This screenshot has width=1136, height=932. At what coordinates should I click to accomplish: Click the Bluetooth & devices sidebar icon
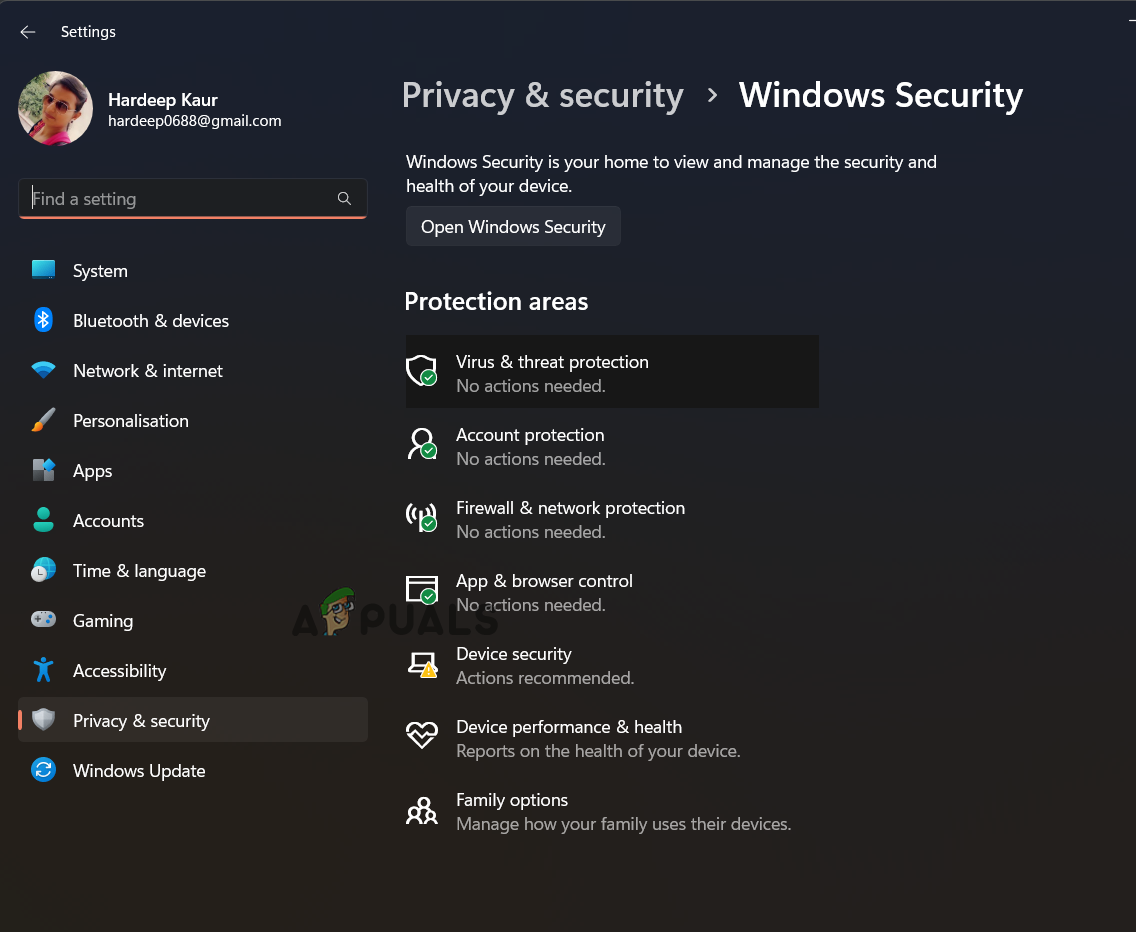[44, 320]
